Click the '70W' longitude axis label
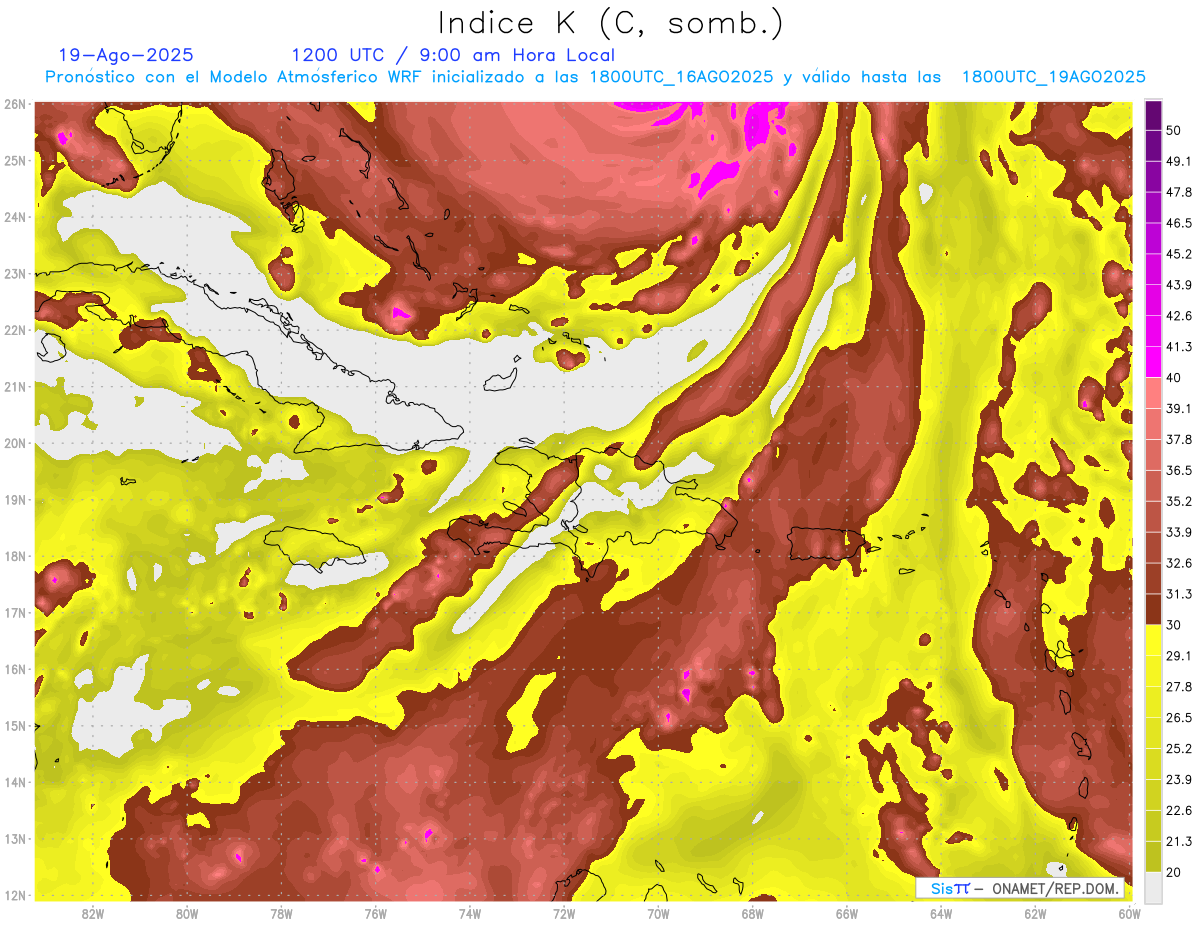The width and height of the screenshot is (1200, 927). (x=658, y=913)
